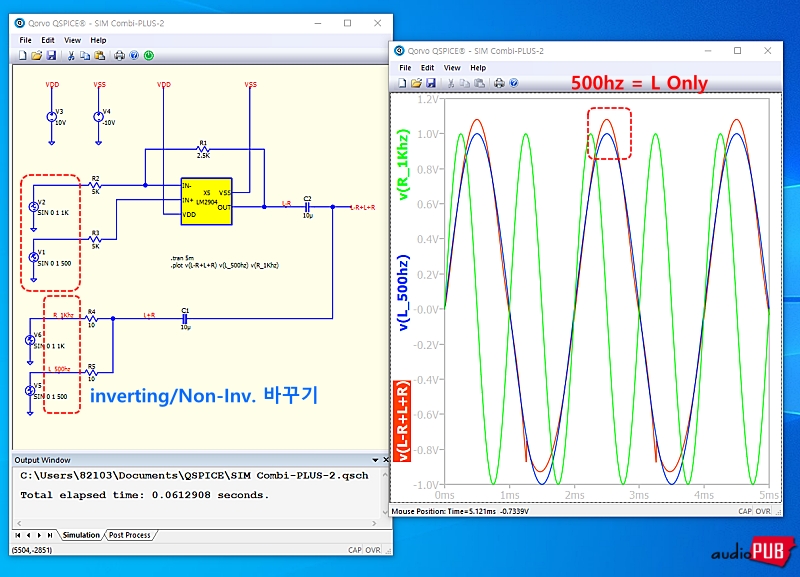The height and width of the screenshot is (577, 800).
Task: Select the Simulation tab in Output Window
Action: tap(81, 535)
